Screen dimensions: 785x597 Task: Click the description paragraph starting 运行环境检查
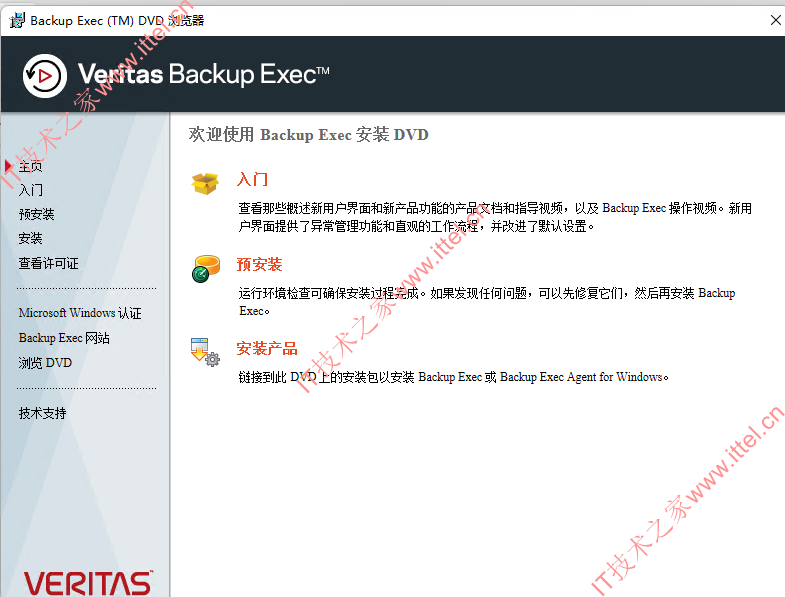click(487, 302)
